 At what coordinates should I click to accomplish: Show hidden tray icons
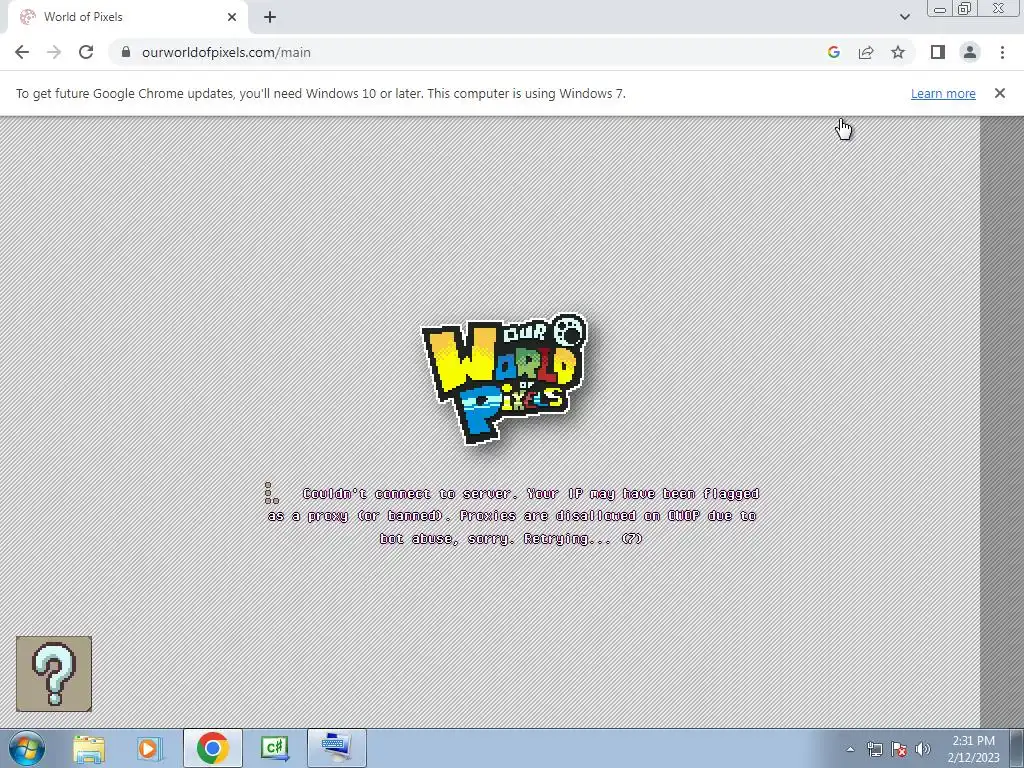coord(850,749)
